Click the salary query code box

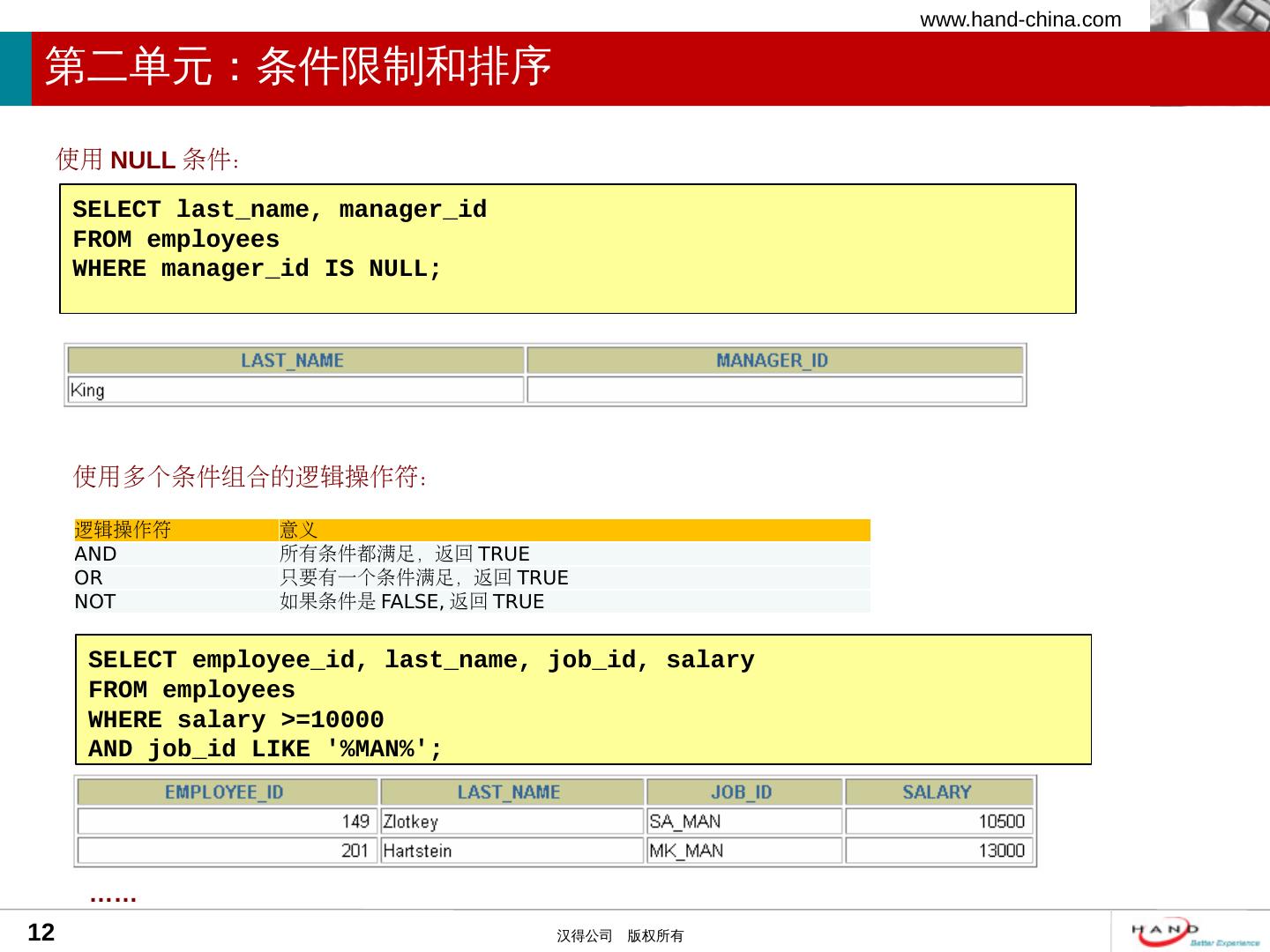tap(583, 700)
